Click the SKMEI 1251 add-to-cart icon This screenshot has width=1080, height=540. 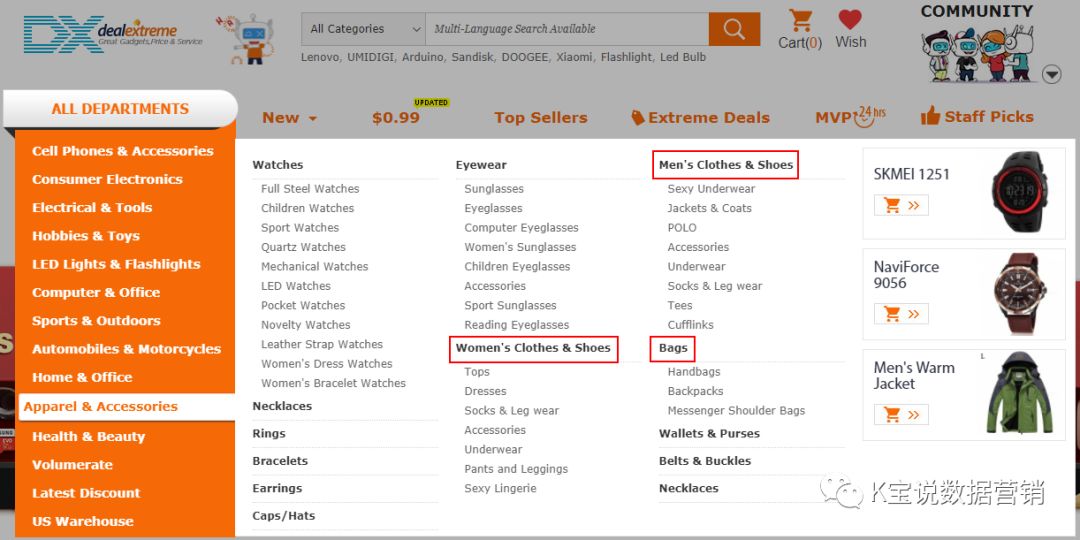(901, 206)
